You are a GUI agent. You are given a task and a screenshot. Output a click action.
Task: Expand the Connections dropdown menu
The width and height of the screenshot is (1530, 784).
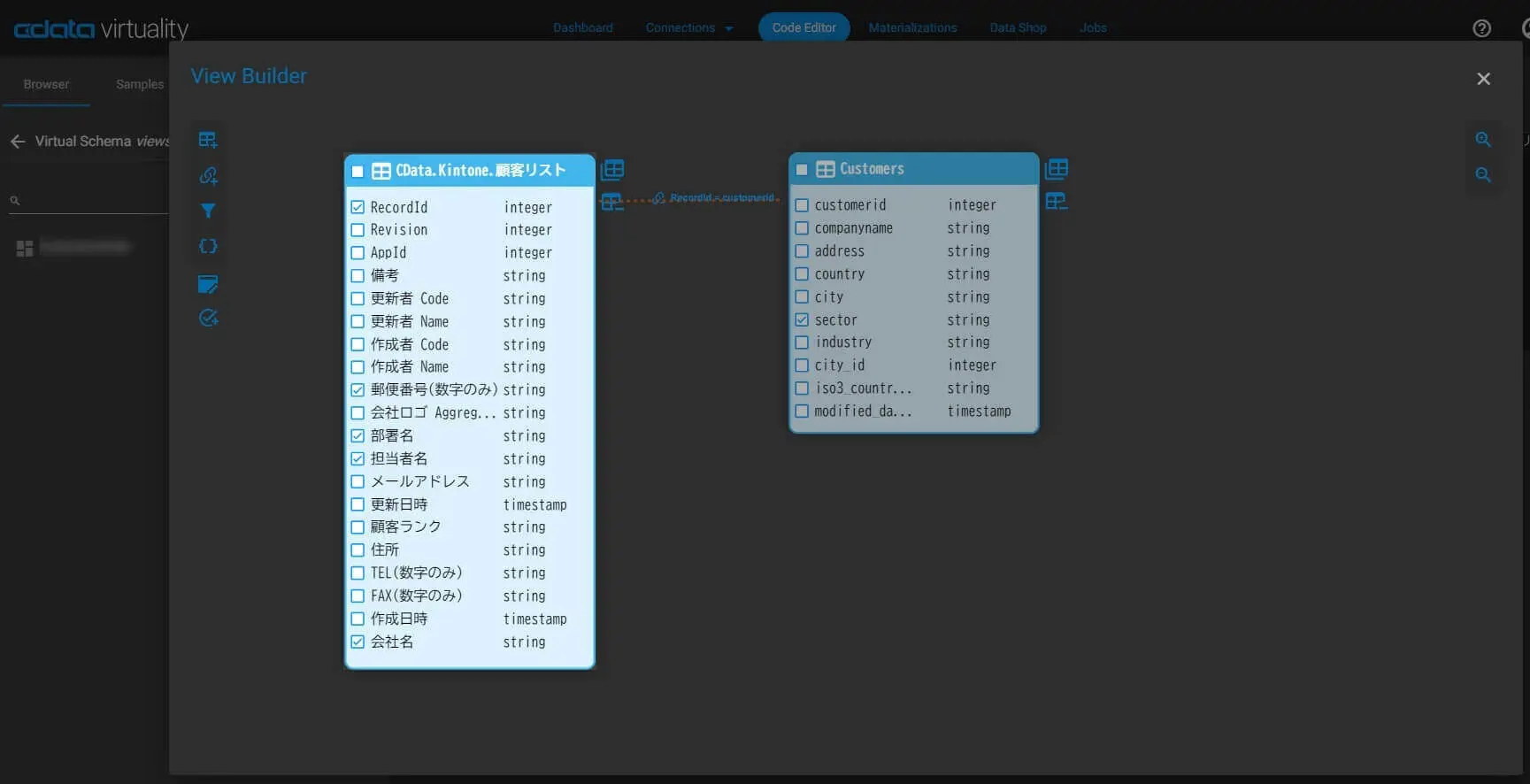[x=689, y=28]
